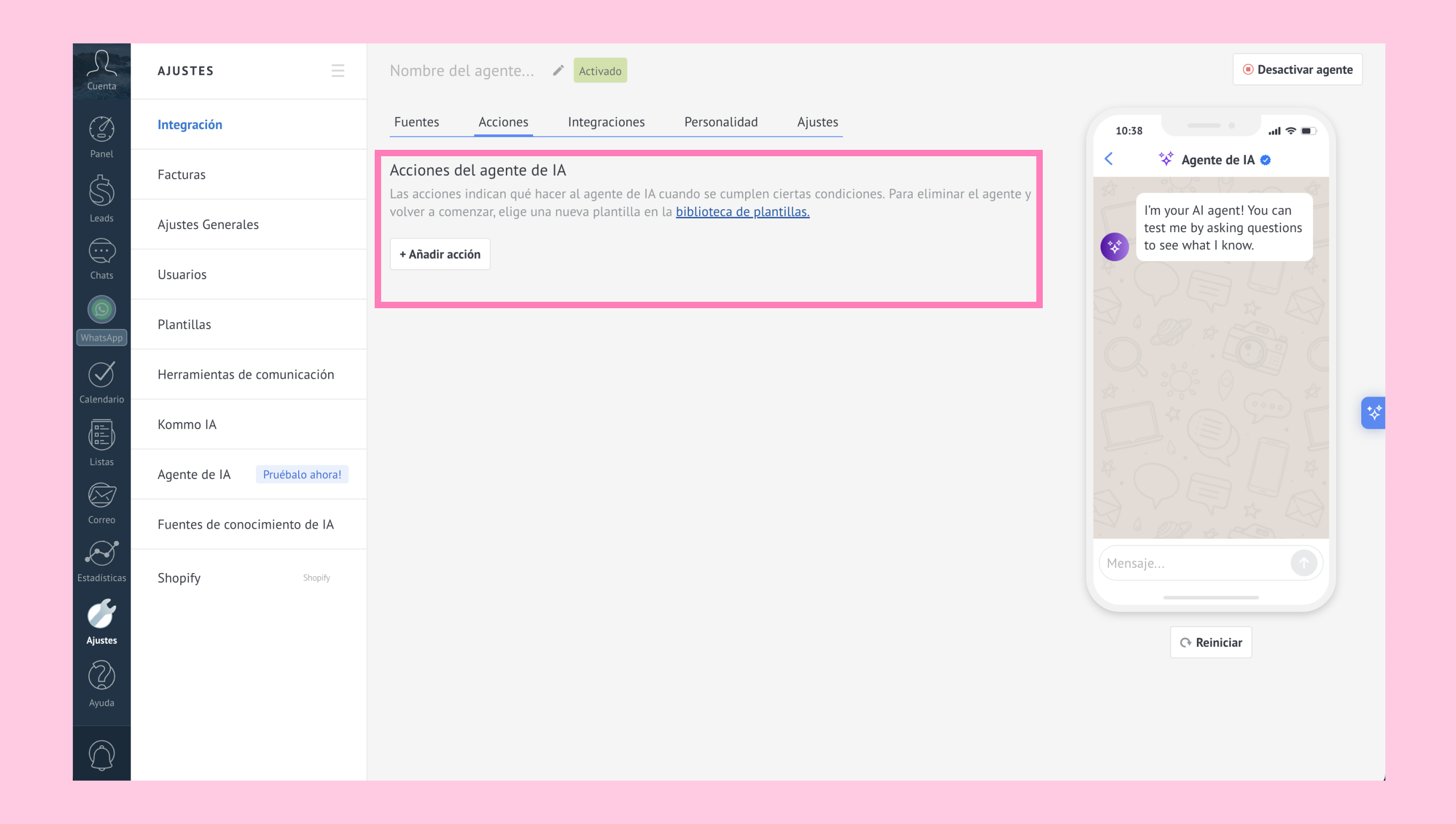Click the verified badge next to Agente de IA
The width and height of the screenshot is (1456, 824).
[x=1266, y=160]
